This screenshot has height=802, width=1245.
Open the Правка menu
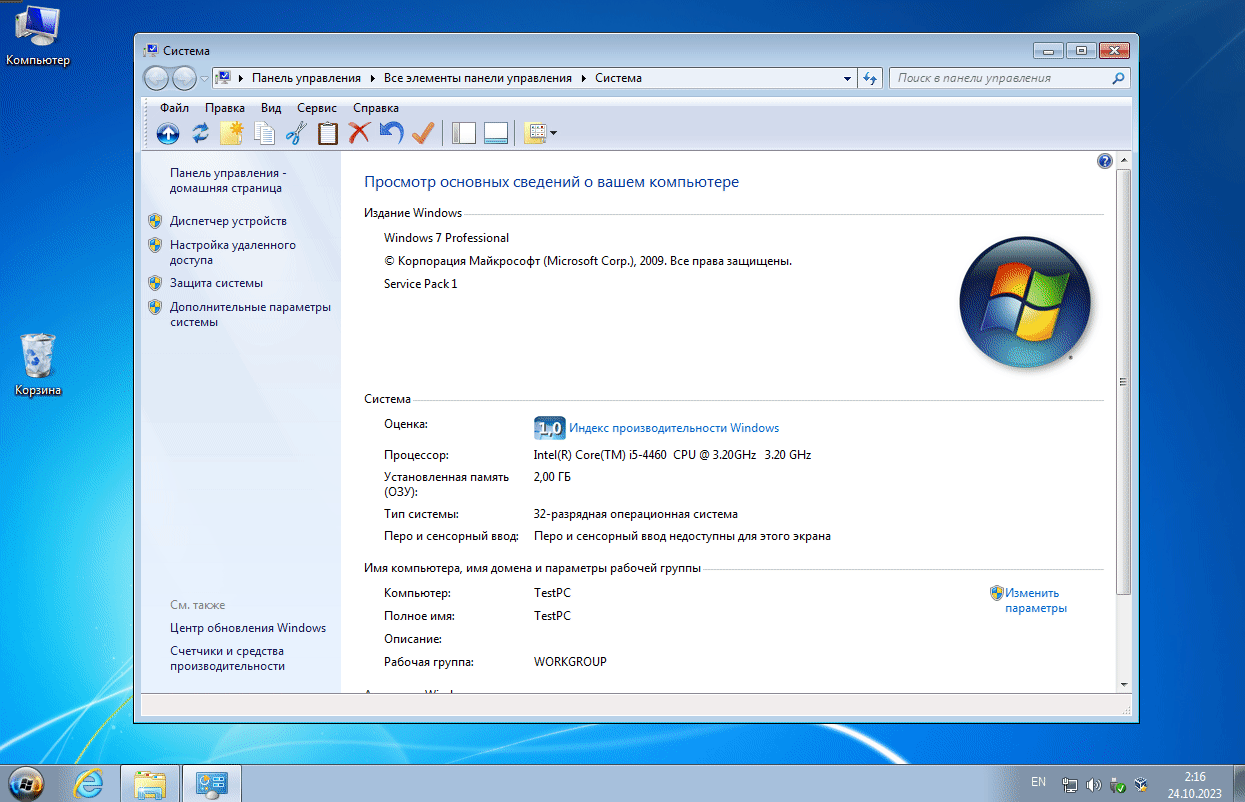coord(225,108)
